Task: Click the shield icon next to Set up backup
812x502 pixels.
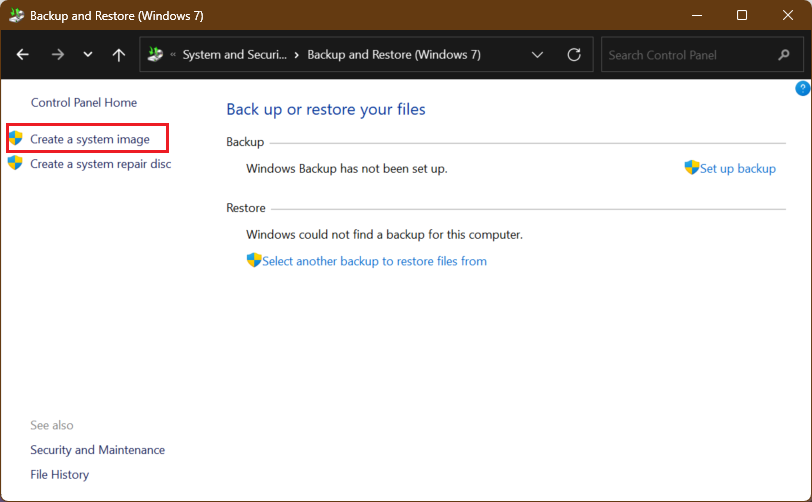Action: [692, 167]
